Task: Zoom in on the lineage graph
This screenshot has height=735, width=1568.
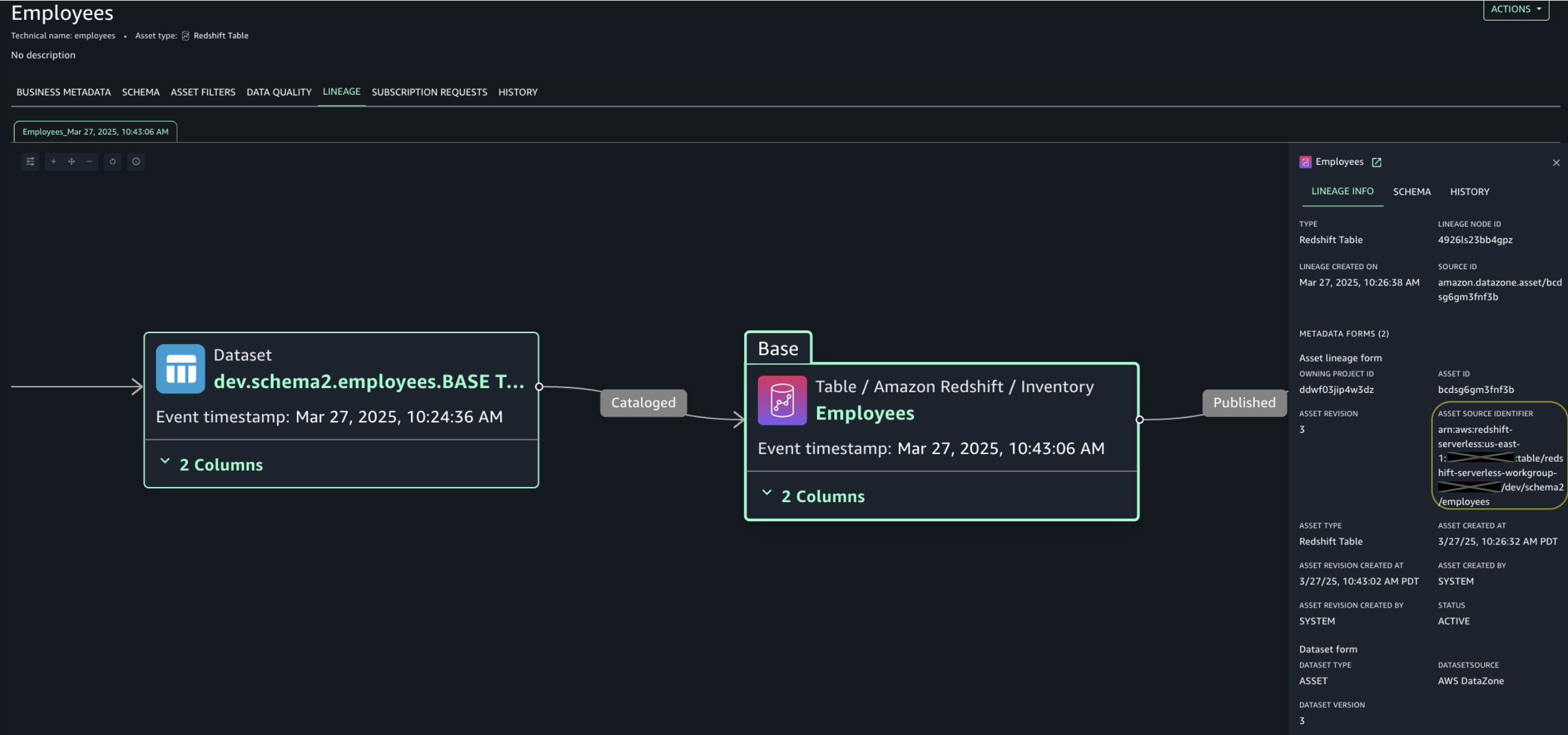Action: 54,162
